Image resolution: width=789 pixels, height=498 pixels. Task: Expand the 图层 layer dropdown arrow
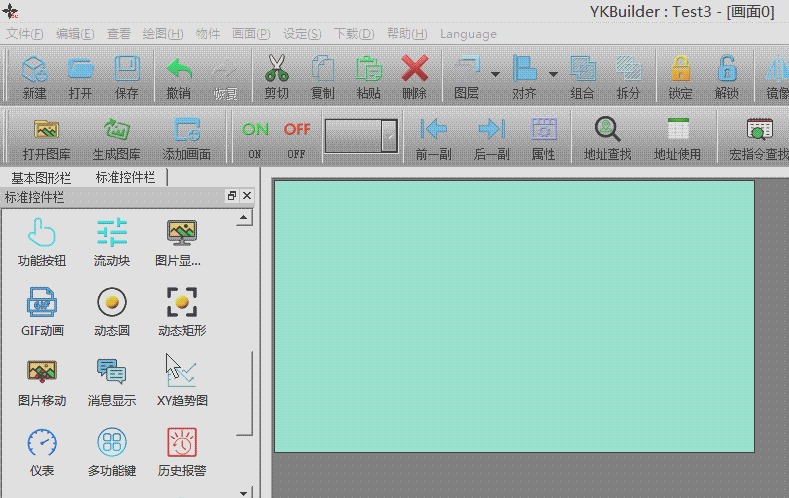pyautogui.click(x=495, y=73)
